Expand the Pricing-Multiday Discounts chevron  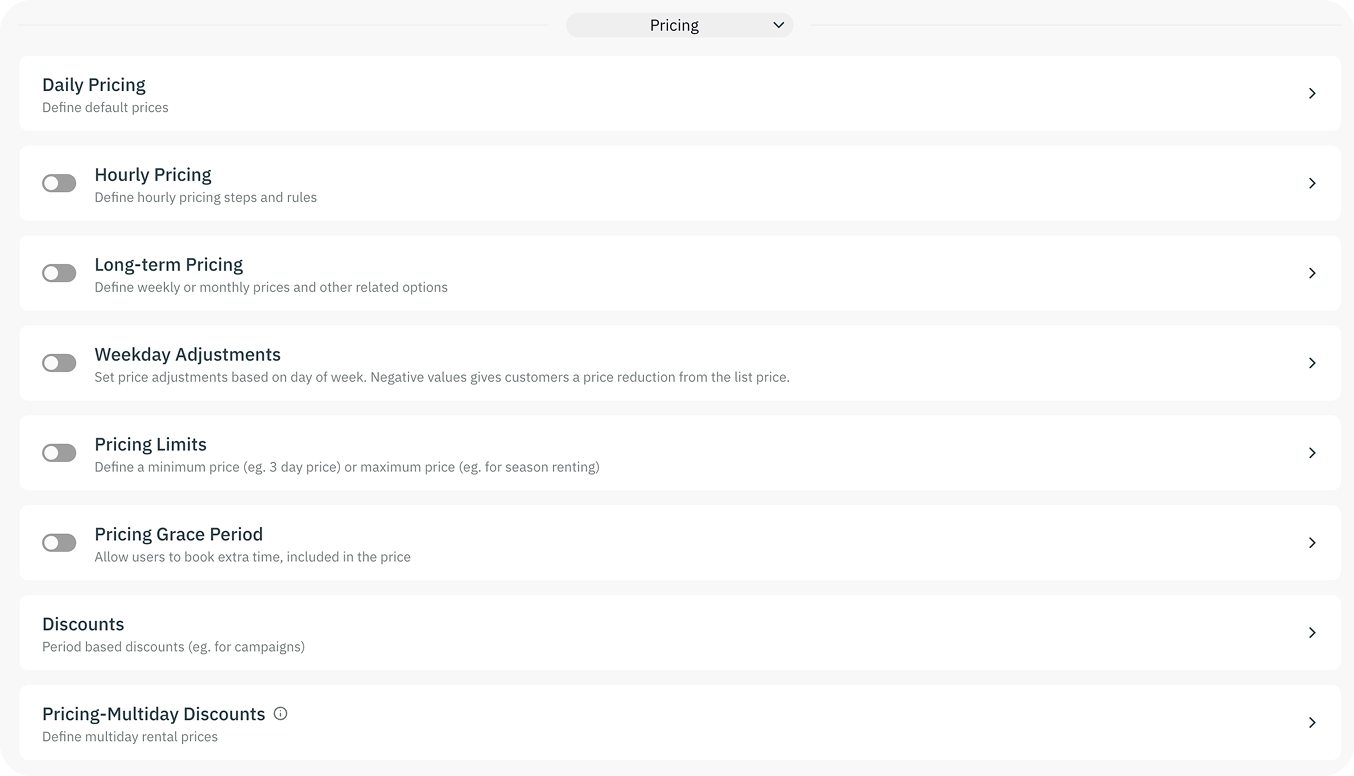[x=1312, y=723]
